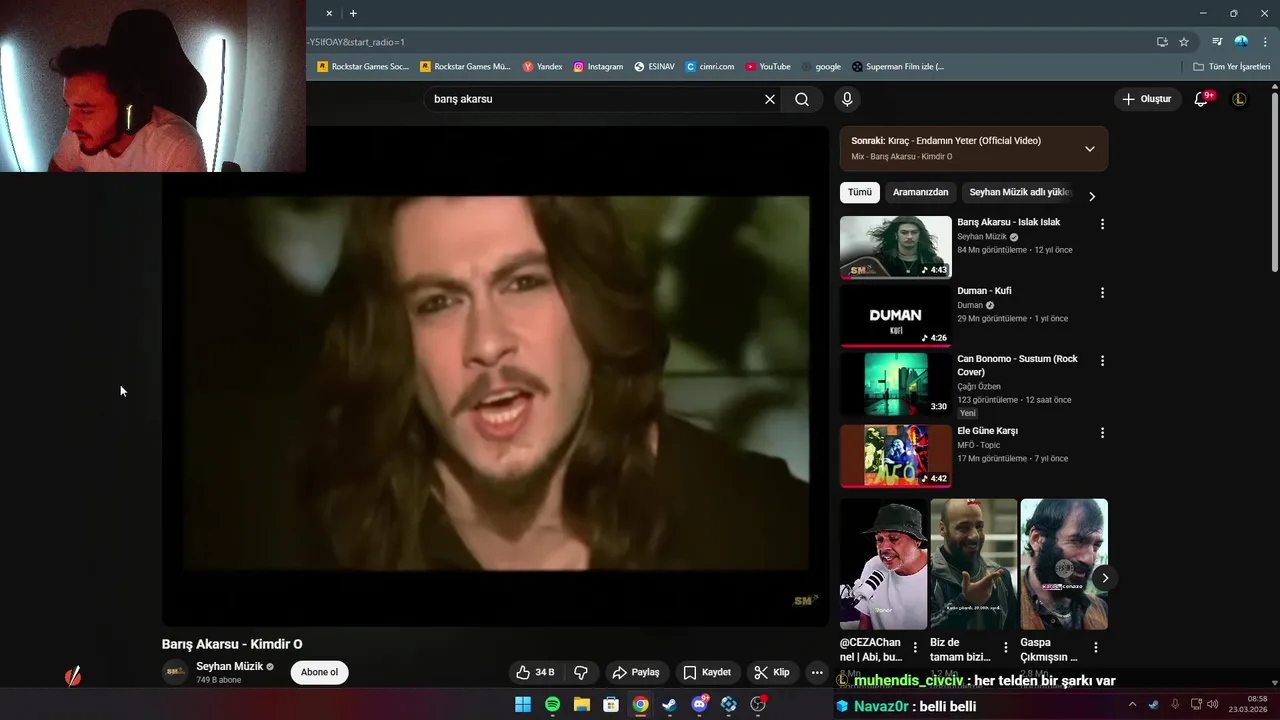1280x720 pixels.
Task: Click the Barış Akarsu Islak Islak thumbnail
Action: click(x=896, y=247)
